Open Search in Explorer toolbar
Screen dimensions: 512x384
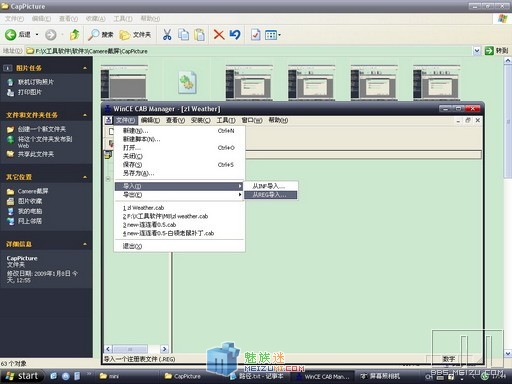(x=100, y=34)
